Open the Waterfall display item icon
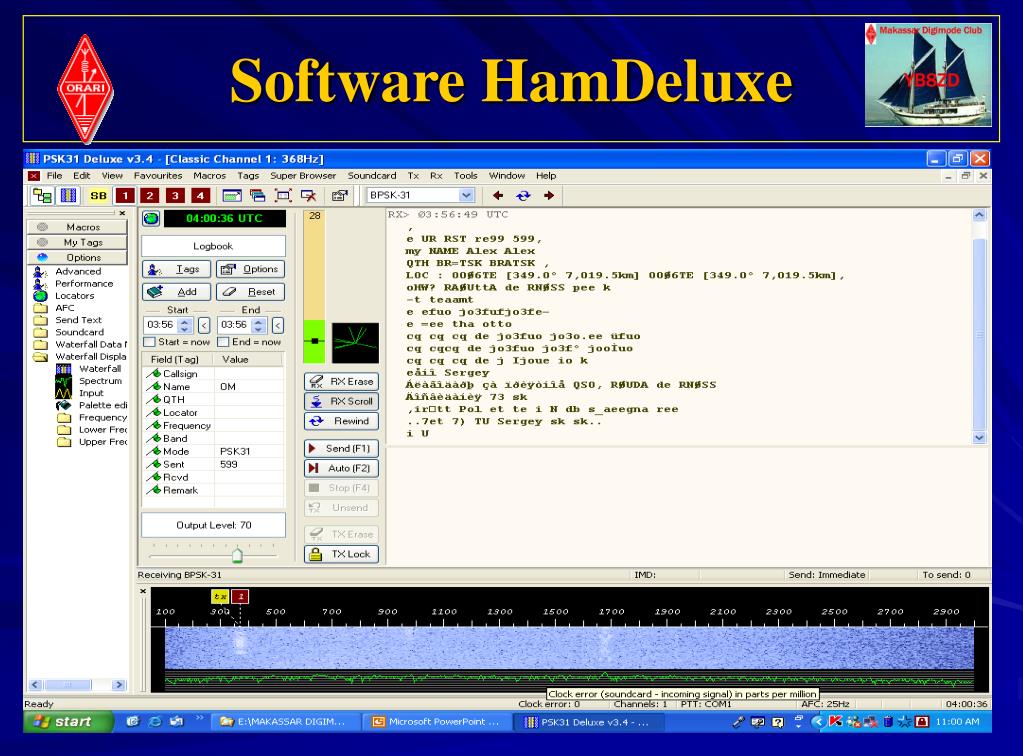Viewport: 1023px width, 756px height. pos(63,369)
